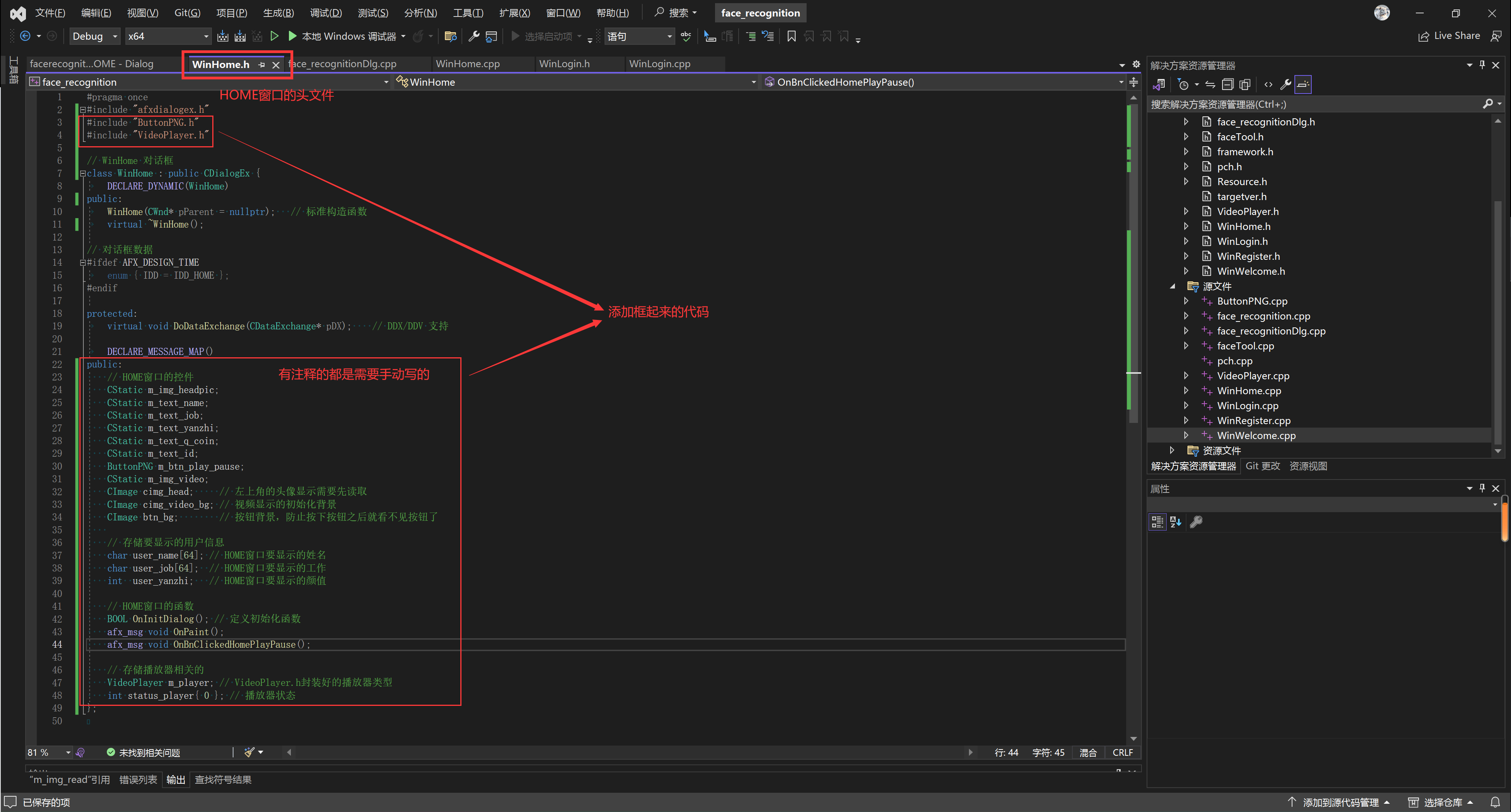
Task: Open the Debug configuration dropdown
Action: (x=94, y=37)
